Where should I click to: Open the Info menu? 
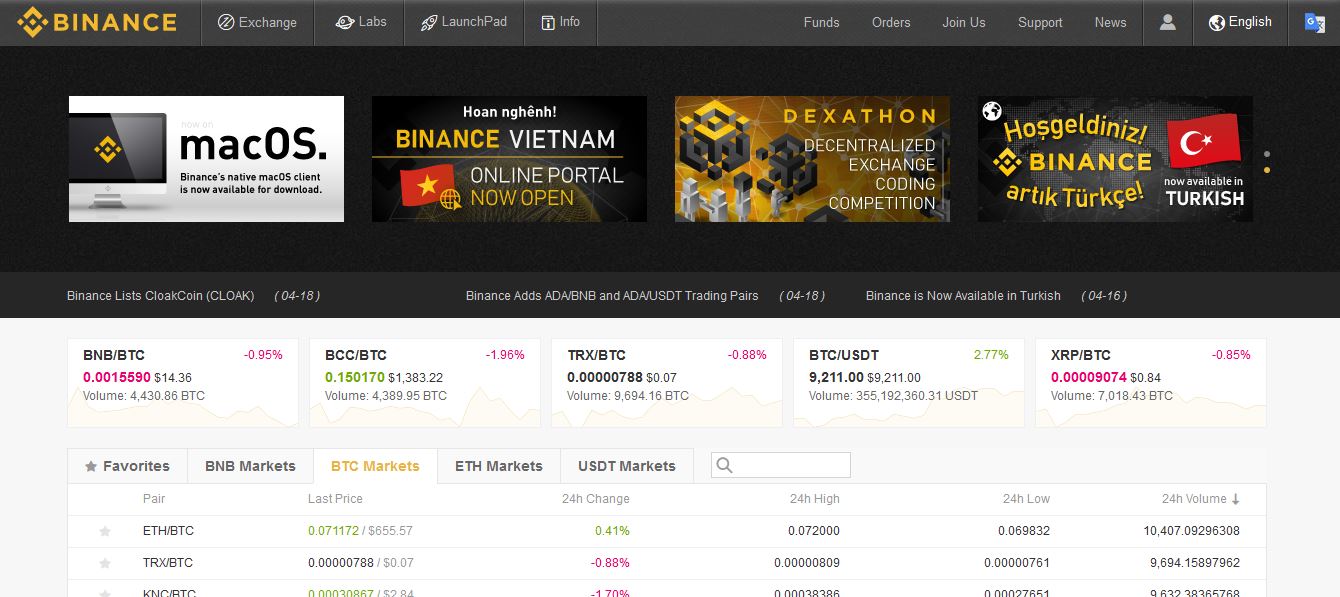coord(560,22)
